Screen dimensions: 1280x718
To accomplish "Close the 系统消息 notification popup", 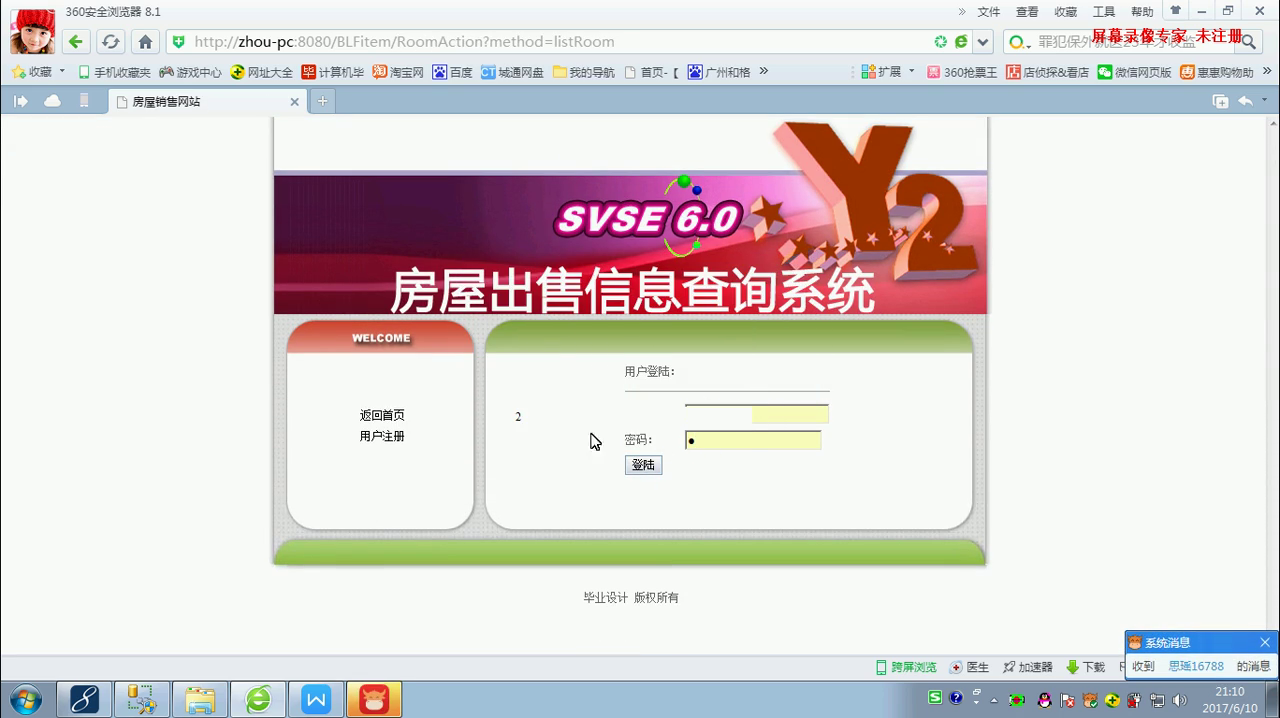I will pyautogui.click(x=1265, y=642).
